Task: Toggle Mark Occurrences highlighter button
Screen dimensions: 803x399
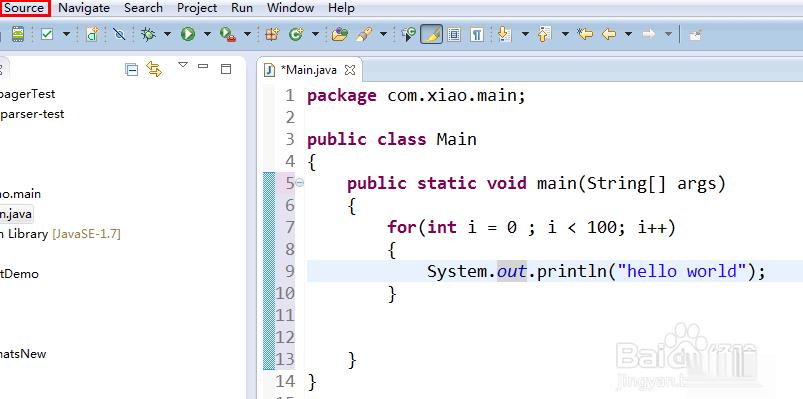Action: [x=432, y=34]
